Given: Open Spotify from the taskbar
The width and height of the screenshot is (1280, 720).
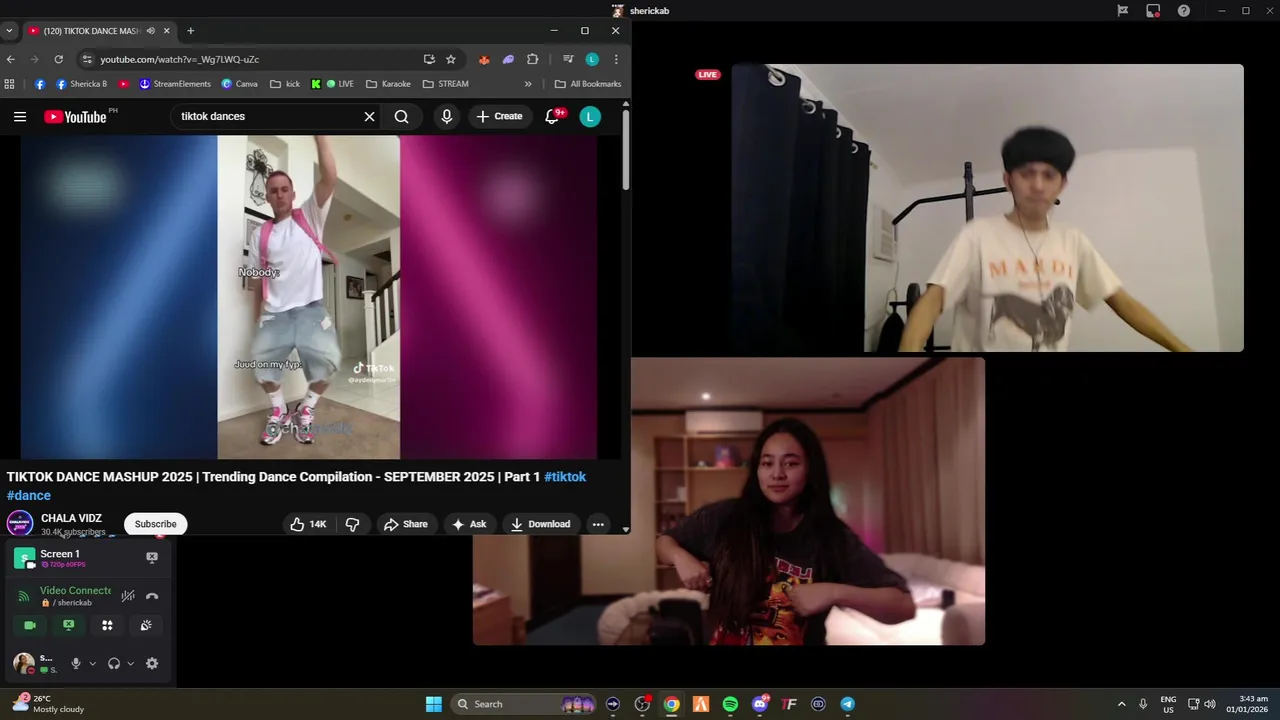Looking at the screenshot, I should pyautogui.click(x=730, y=704).
